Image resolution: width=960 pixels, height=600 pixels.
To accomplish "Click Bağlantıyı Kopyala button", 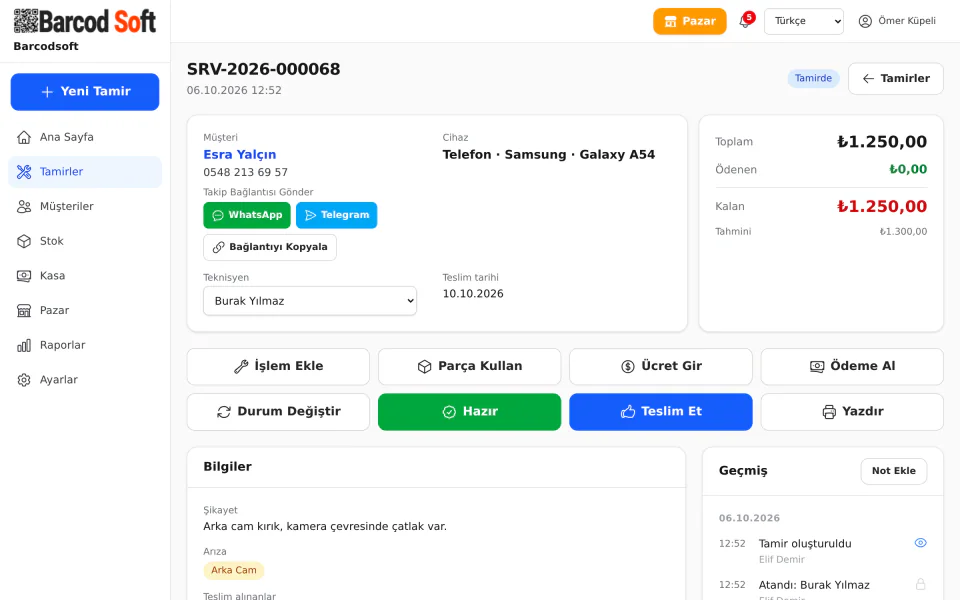I will pos(269,247).
